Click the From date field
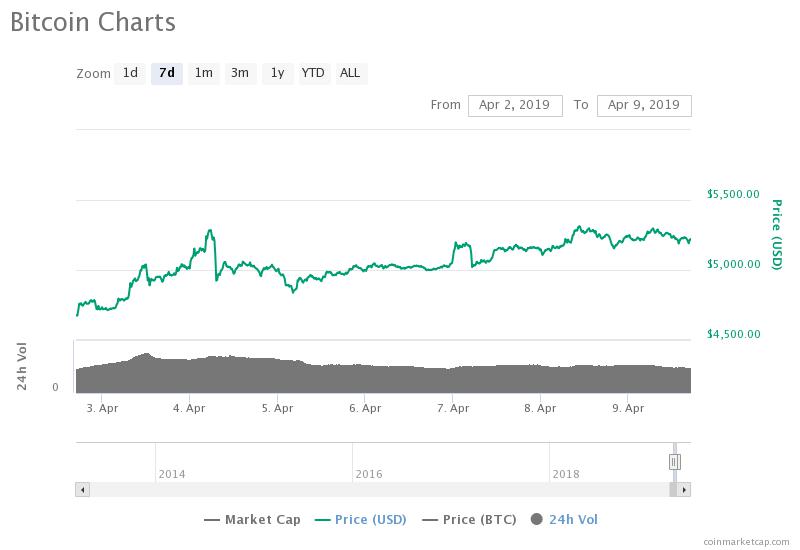Image resolution: width=800 pixels, height=550 pixels. [515, 105]
